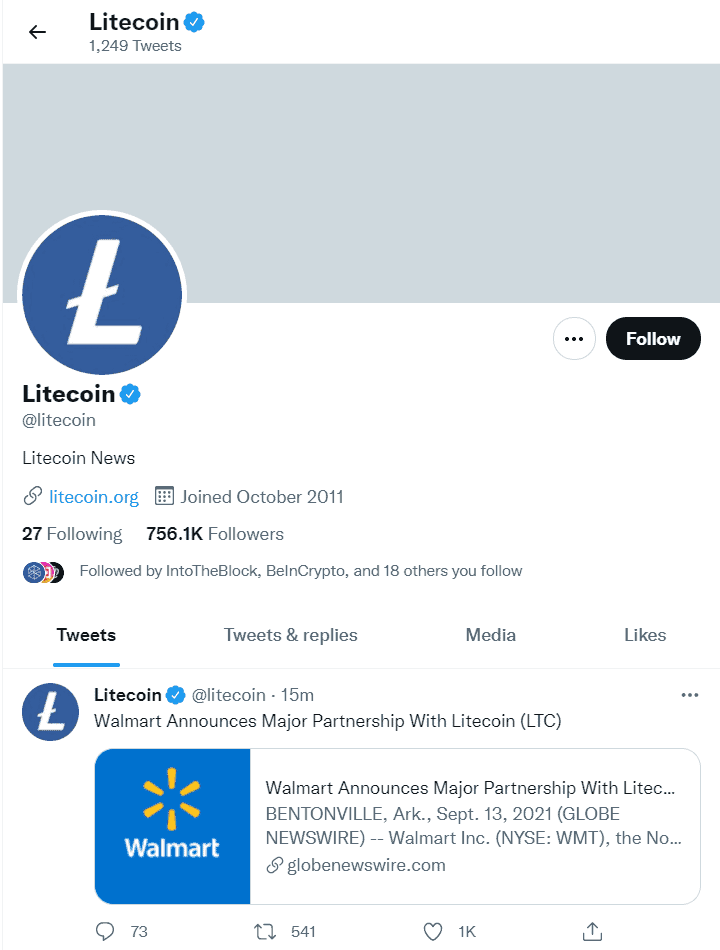Viewport: 720px width, 950px height.
Task: Open the profile more options button
Action: point(574,339)
